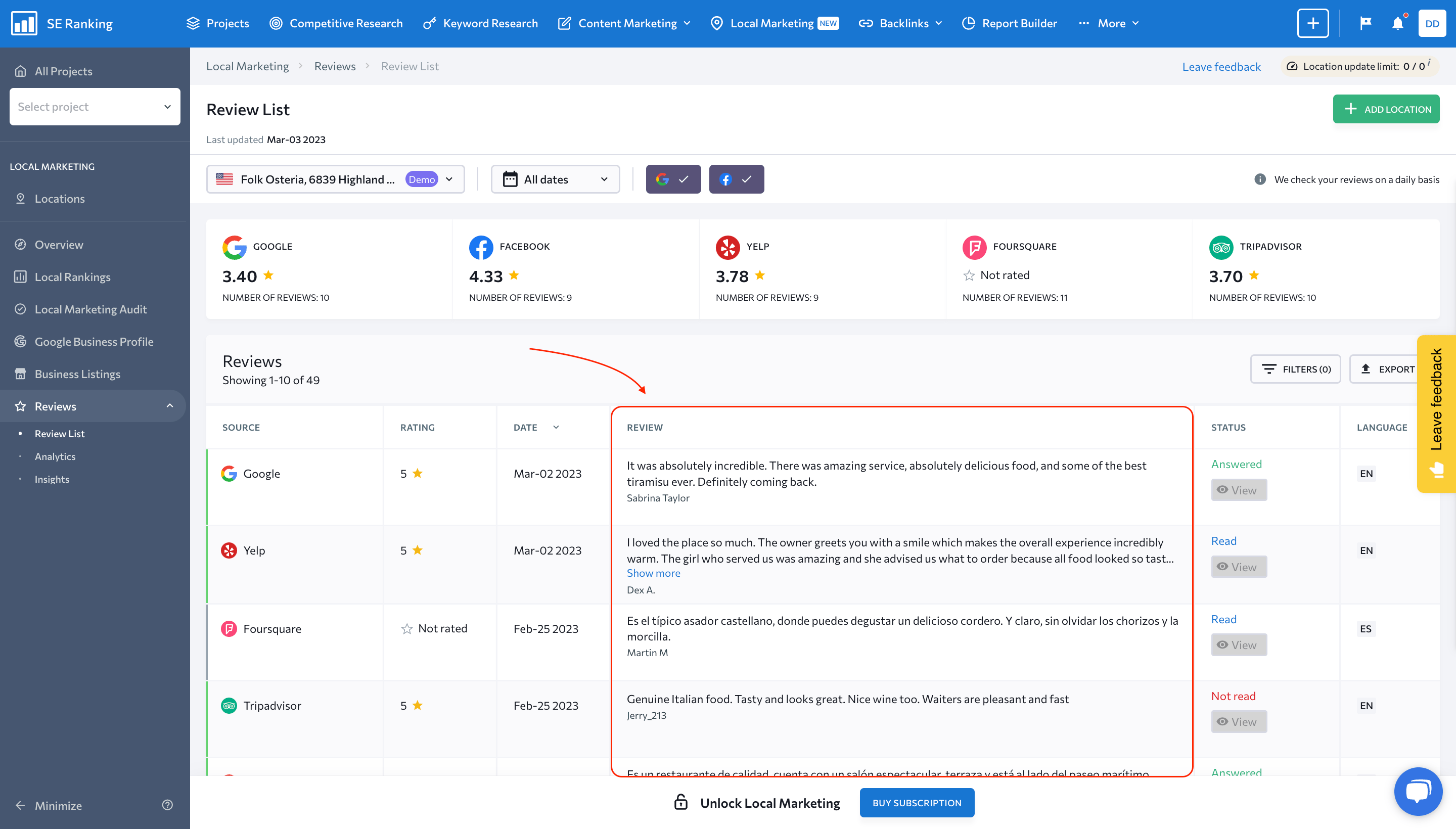View the Dex A. Yelp review
The height and width of the screenshot is (829, 1456).
point(1239,567)
